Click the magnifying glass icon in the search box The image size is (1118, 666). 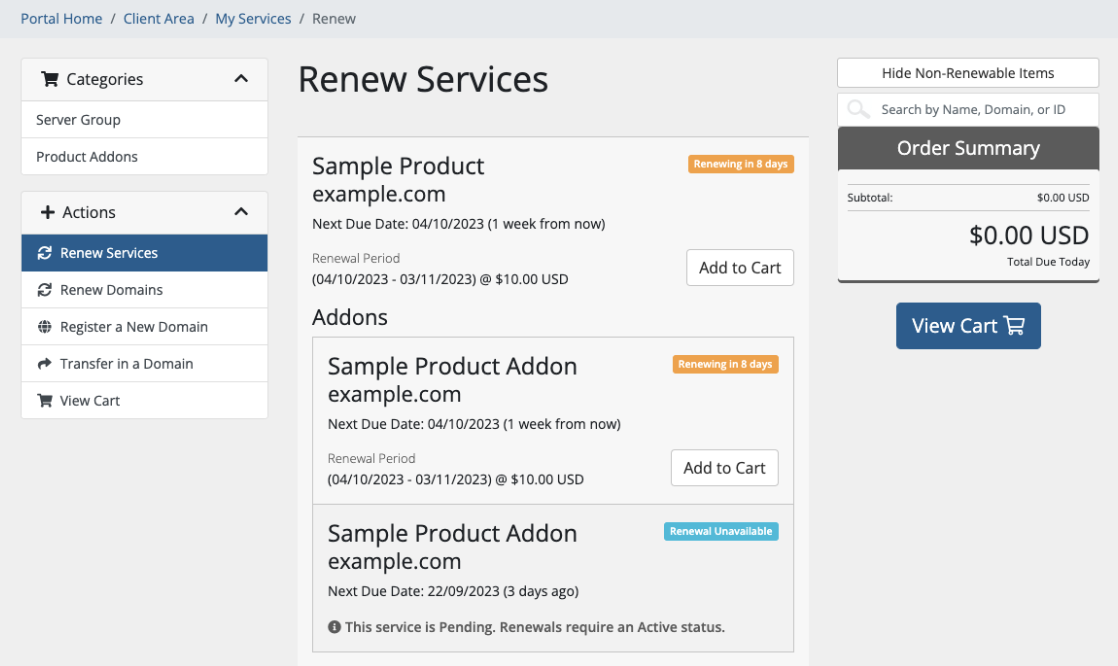click(x=858, y=109)
